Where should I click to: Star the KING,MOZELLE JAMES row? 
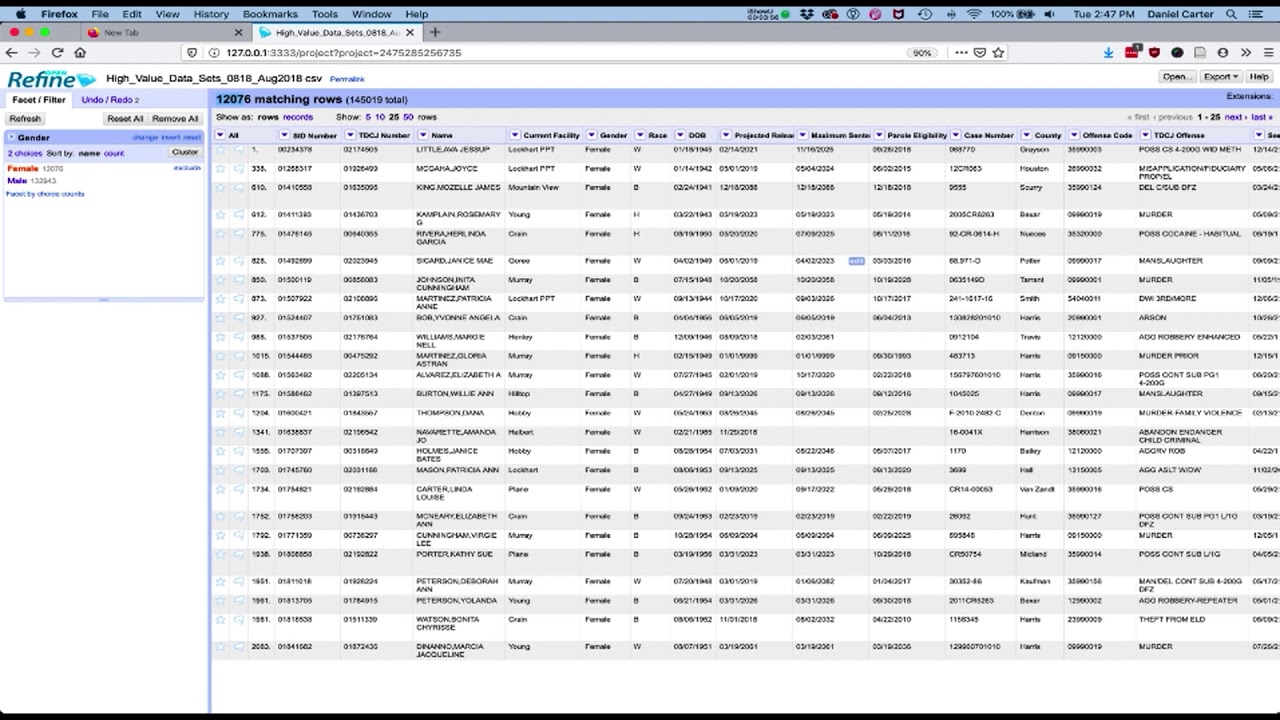(221, 188)
